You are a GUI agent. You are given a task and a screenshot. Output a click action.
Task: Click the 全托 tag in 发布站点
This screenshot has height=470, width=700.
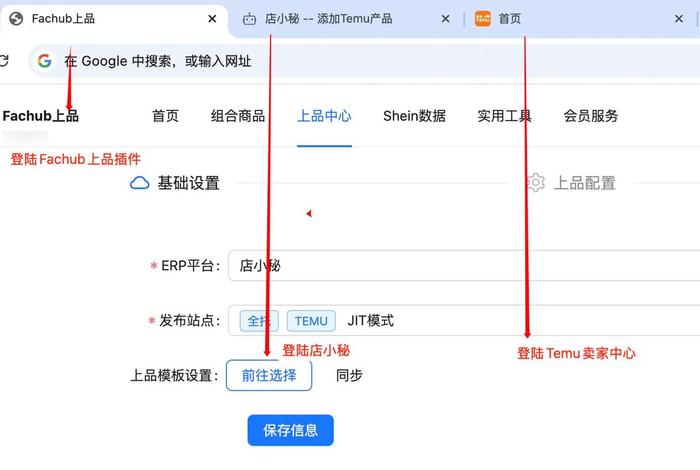tap(259, 321)
